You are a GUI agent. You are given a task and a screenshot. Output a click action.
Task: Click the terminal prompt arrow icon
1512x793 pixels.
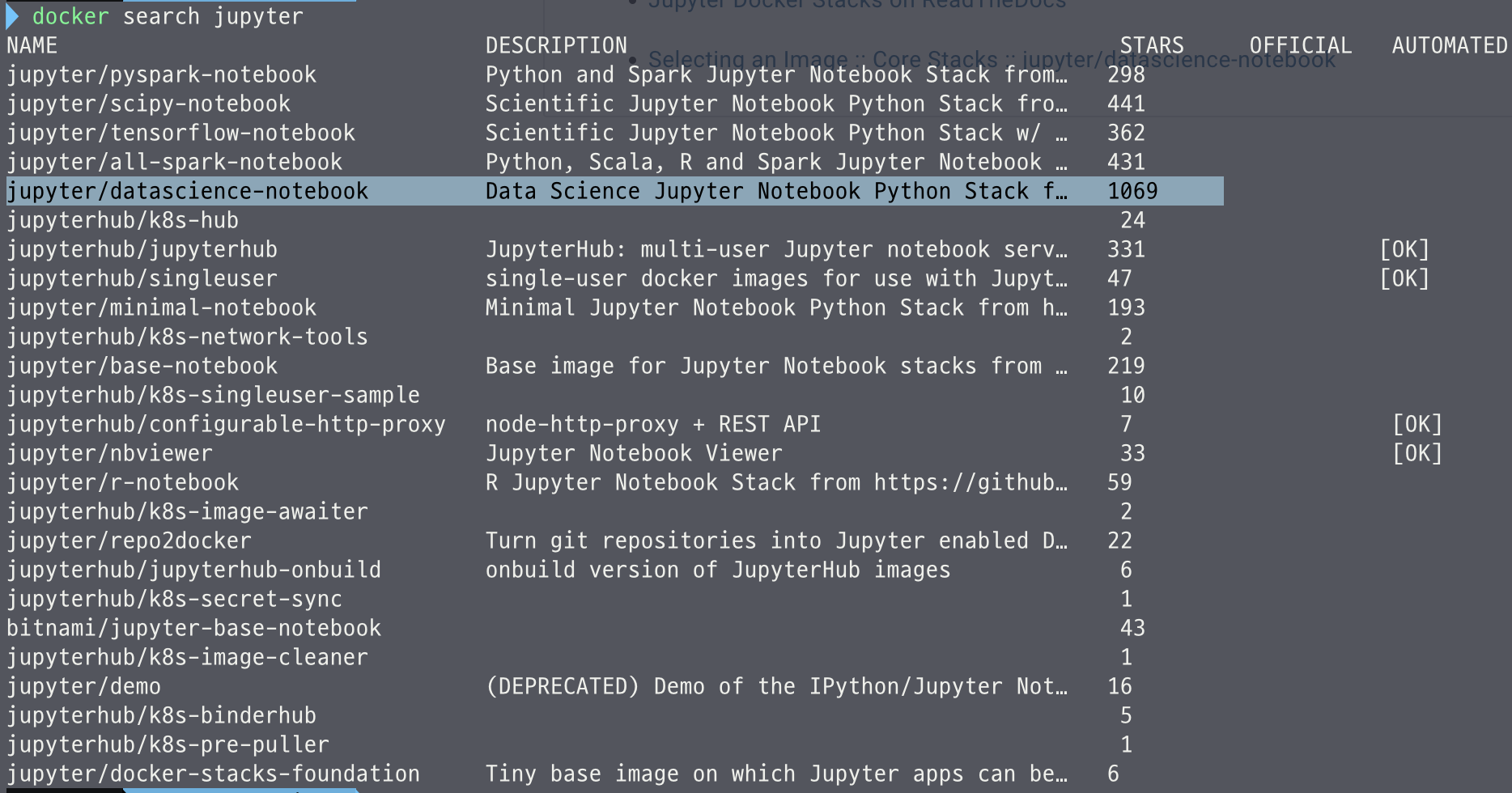tap(11, 16)
